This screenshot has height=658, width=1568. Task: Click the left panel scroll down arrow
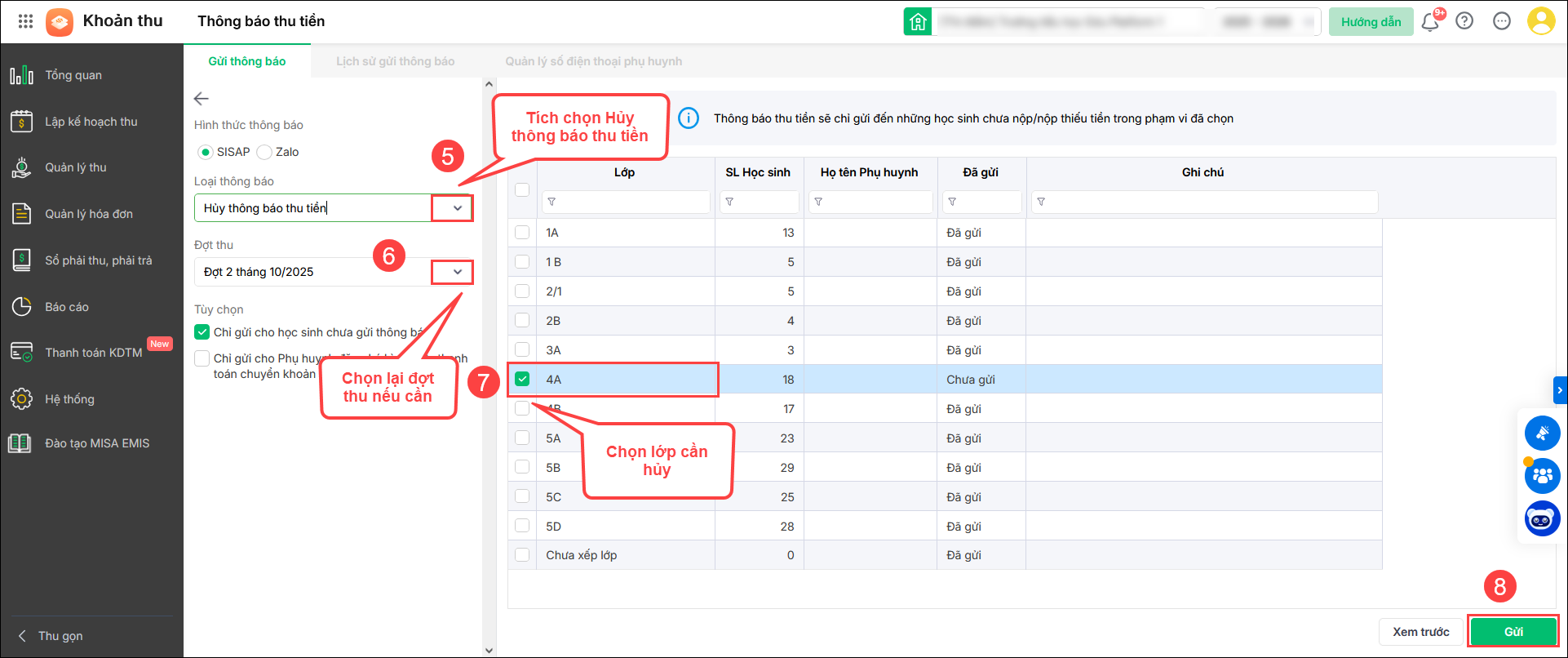pos(489,651)
